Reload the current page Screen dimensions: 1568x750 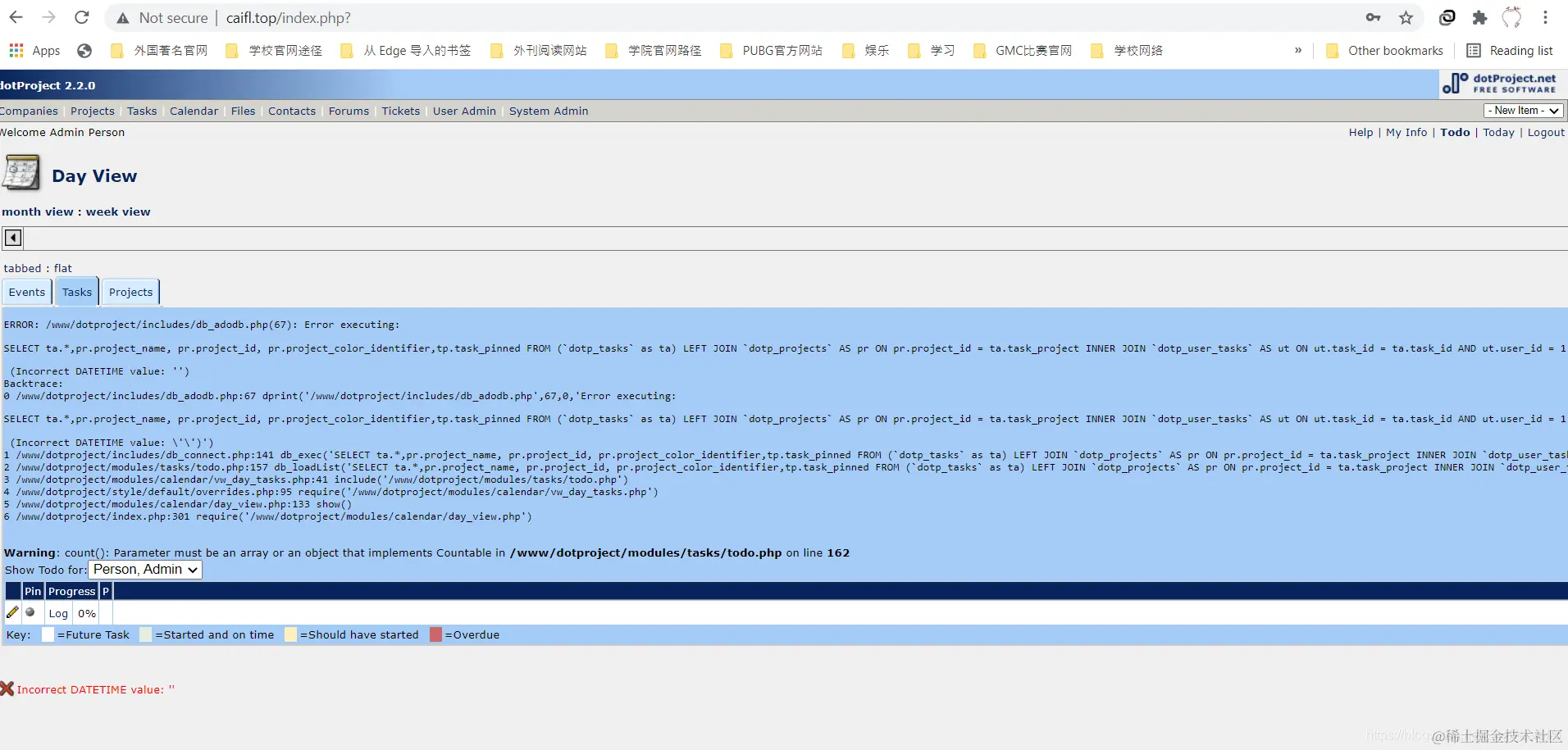tap(82, 17)
